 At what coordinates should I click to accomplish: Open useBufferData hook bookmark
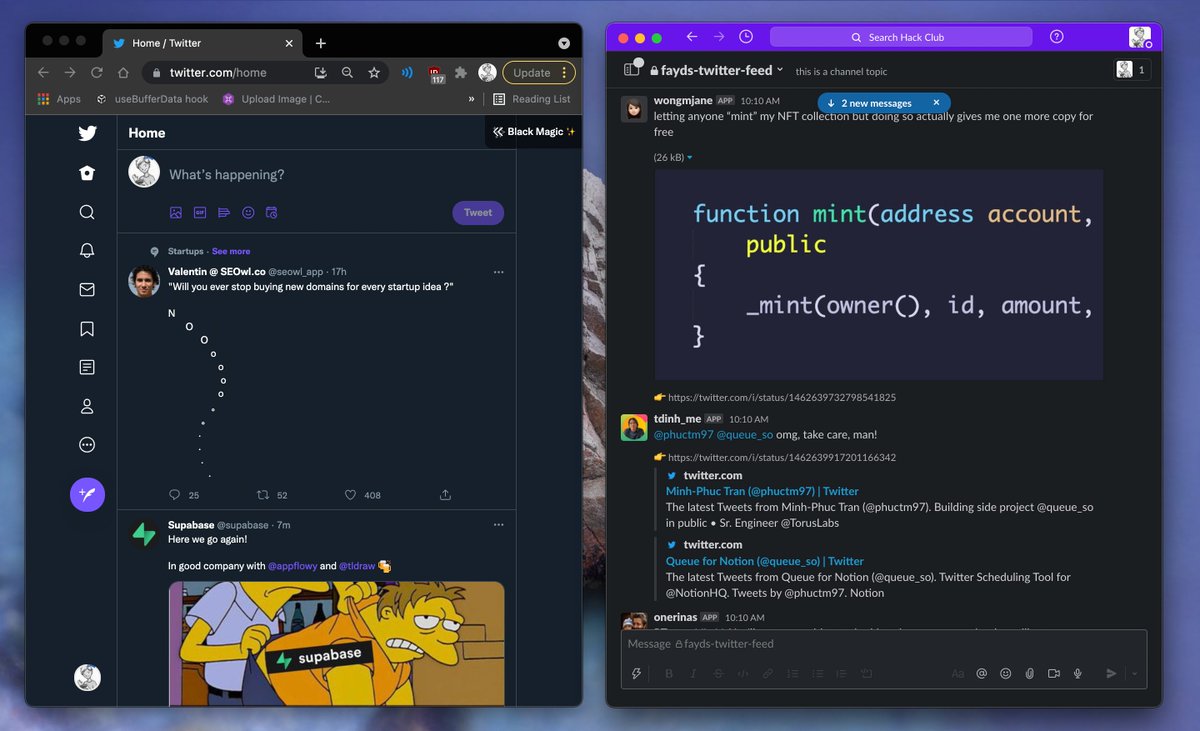point(152,99)
